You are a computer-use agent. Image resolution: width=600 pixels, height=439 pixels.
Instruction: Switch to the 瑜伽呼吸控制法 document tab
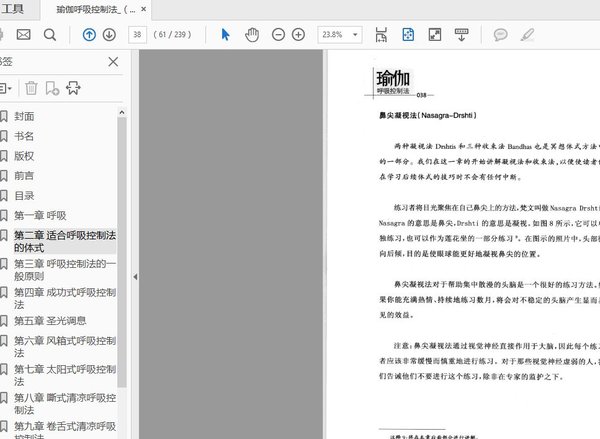tap(94, 10)
